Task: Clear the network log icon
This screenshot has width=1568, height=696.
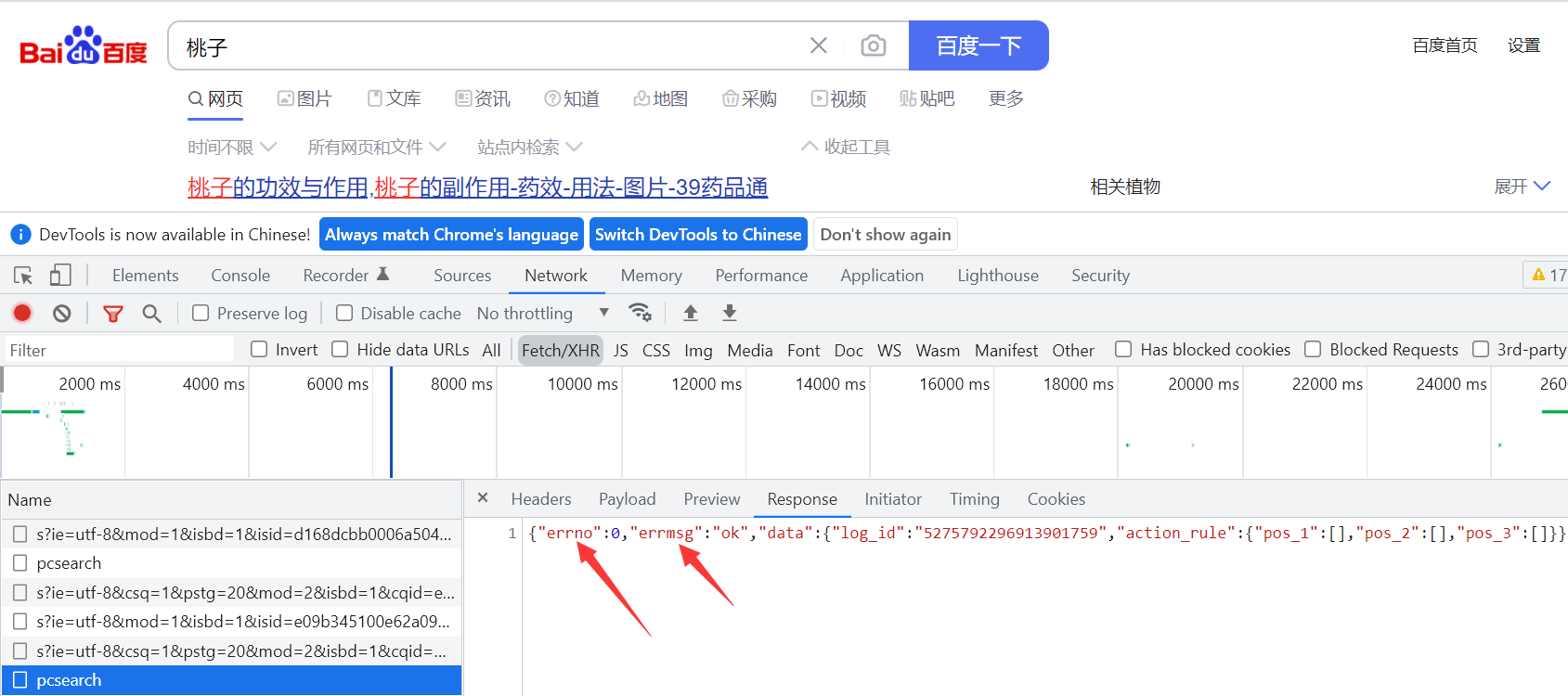Action: pos(62,314)
